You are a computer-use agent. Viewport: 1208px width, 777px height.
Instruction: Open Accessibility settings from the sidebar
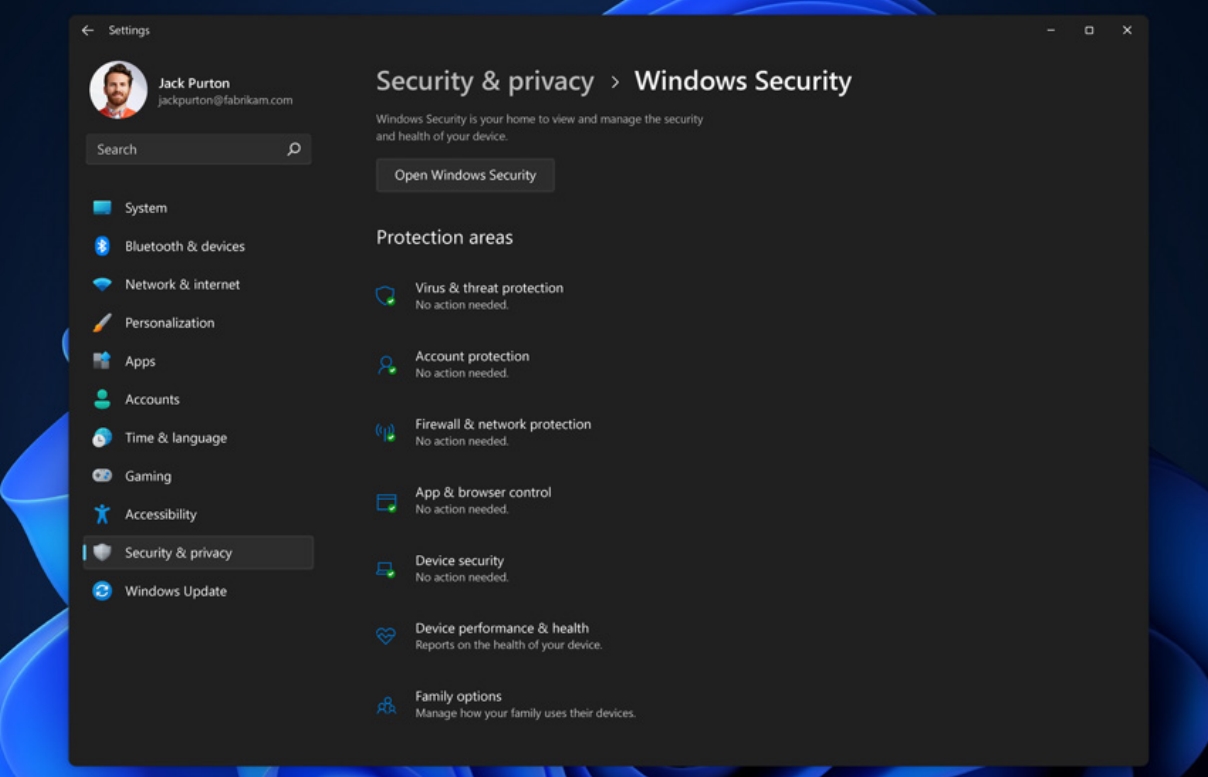tap(160, 514)
